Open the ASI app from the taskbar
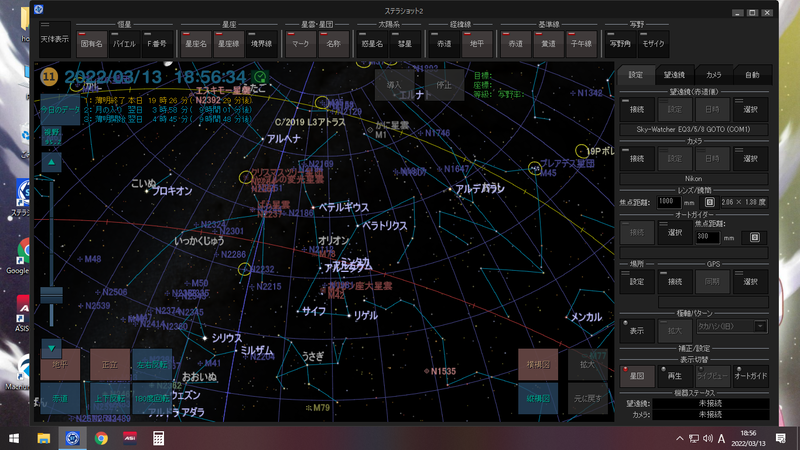The height and width of the screenshot is (450, 800). (130, 438)
